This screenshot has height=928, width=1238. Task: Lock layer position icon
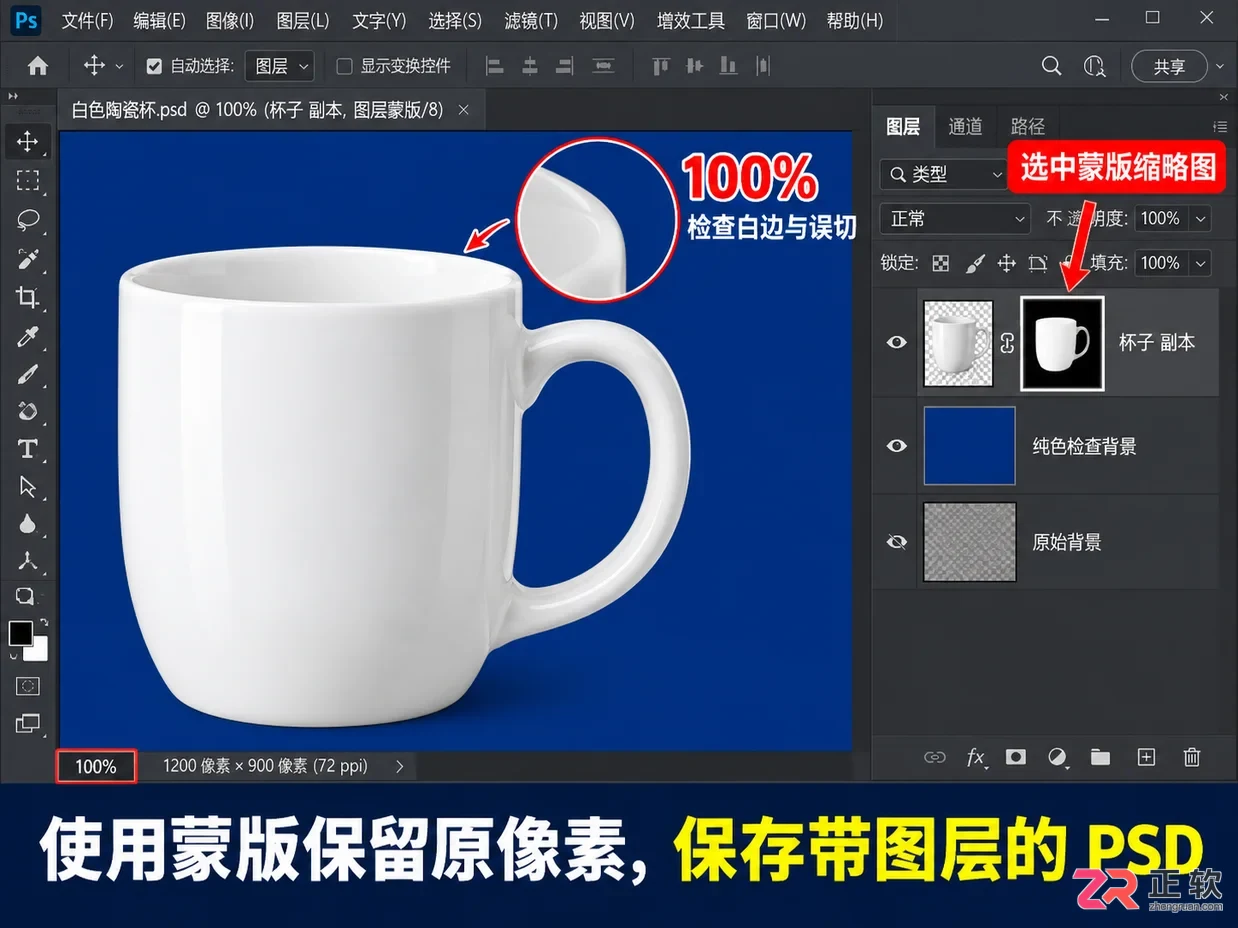click(1007, 263)
